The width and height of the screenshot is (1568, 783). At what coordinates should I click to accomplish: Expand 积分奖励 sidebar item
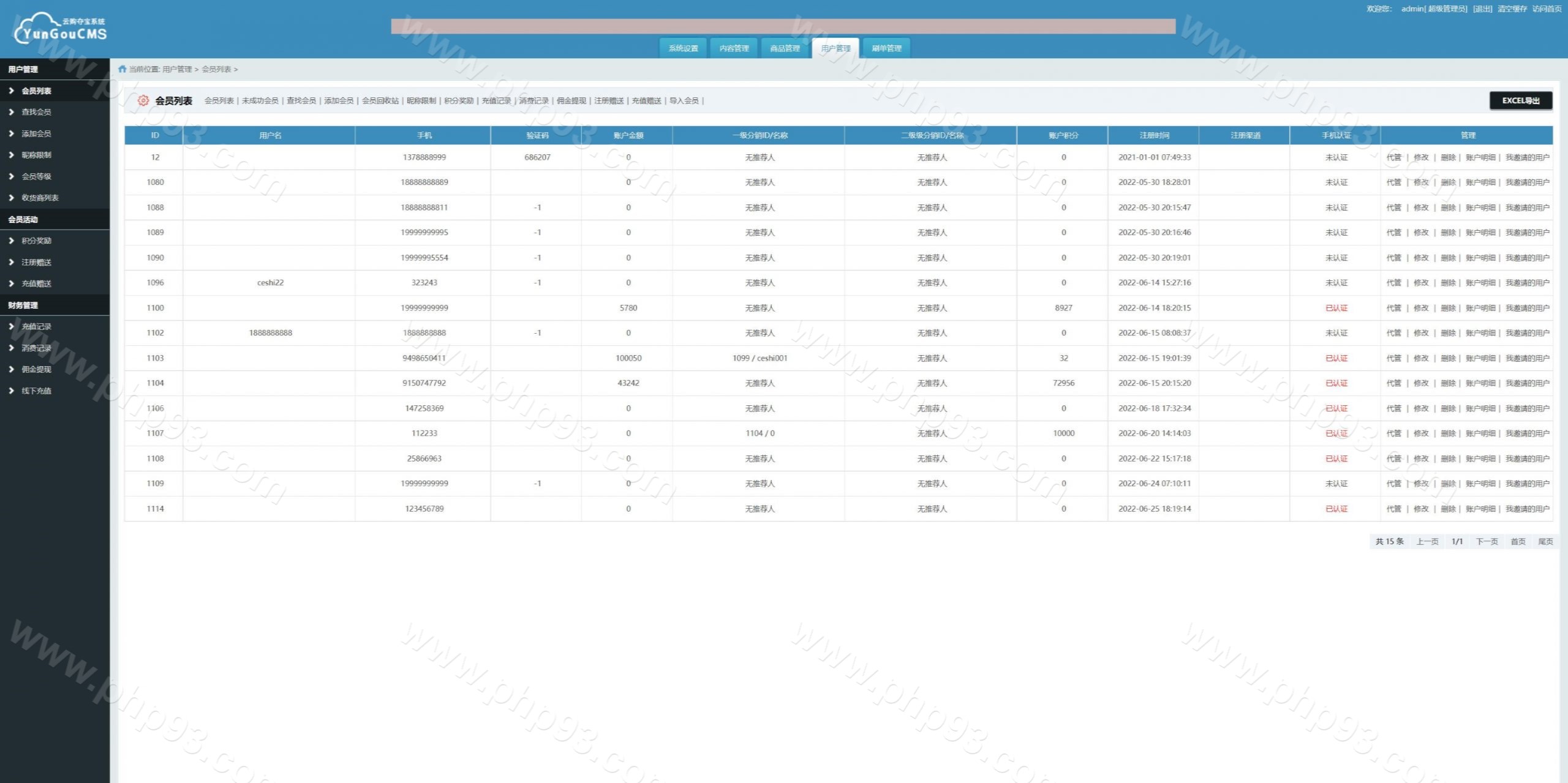(x=36, y=241)
